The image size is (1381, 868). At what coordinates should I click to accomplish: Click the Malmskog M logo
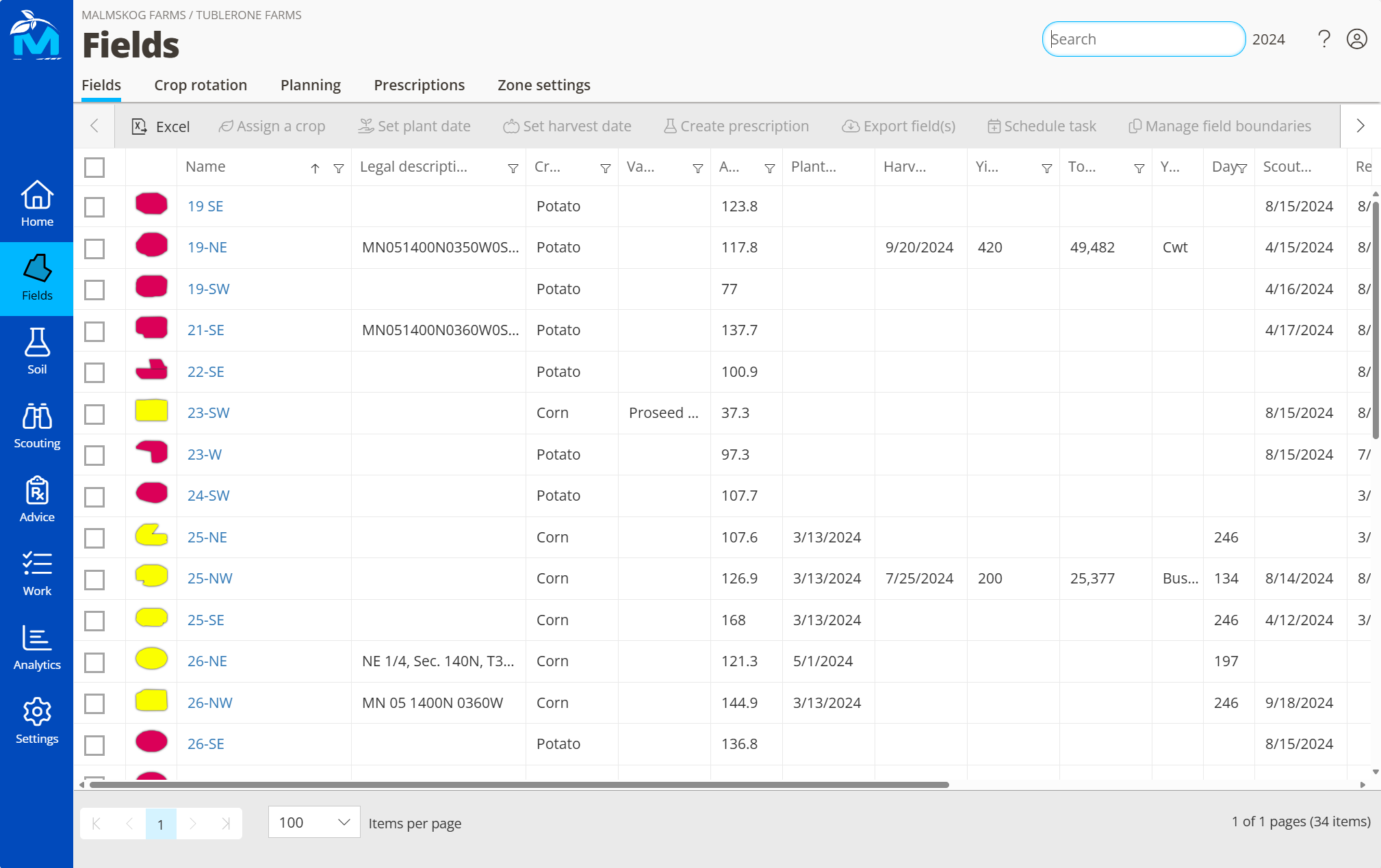click(36, 34)
